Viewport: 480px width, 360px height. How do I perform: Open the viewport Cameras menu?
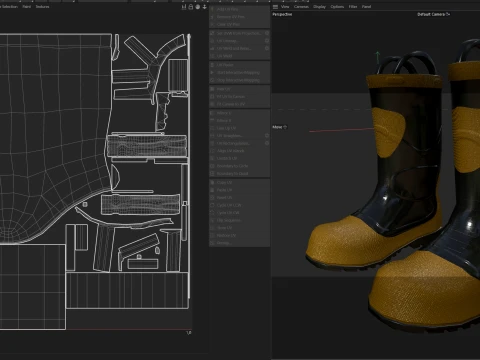pyautogui.click(x=301, y=7)
